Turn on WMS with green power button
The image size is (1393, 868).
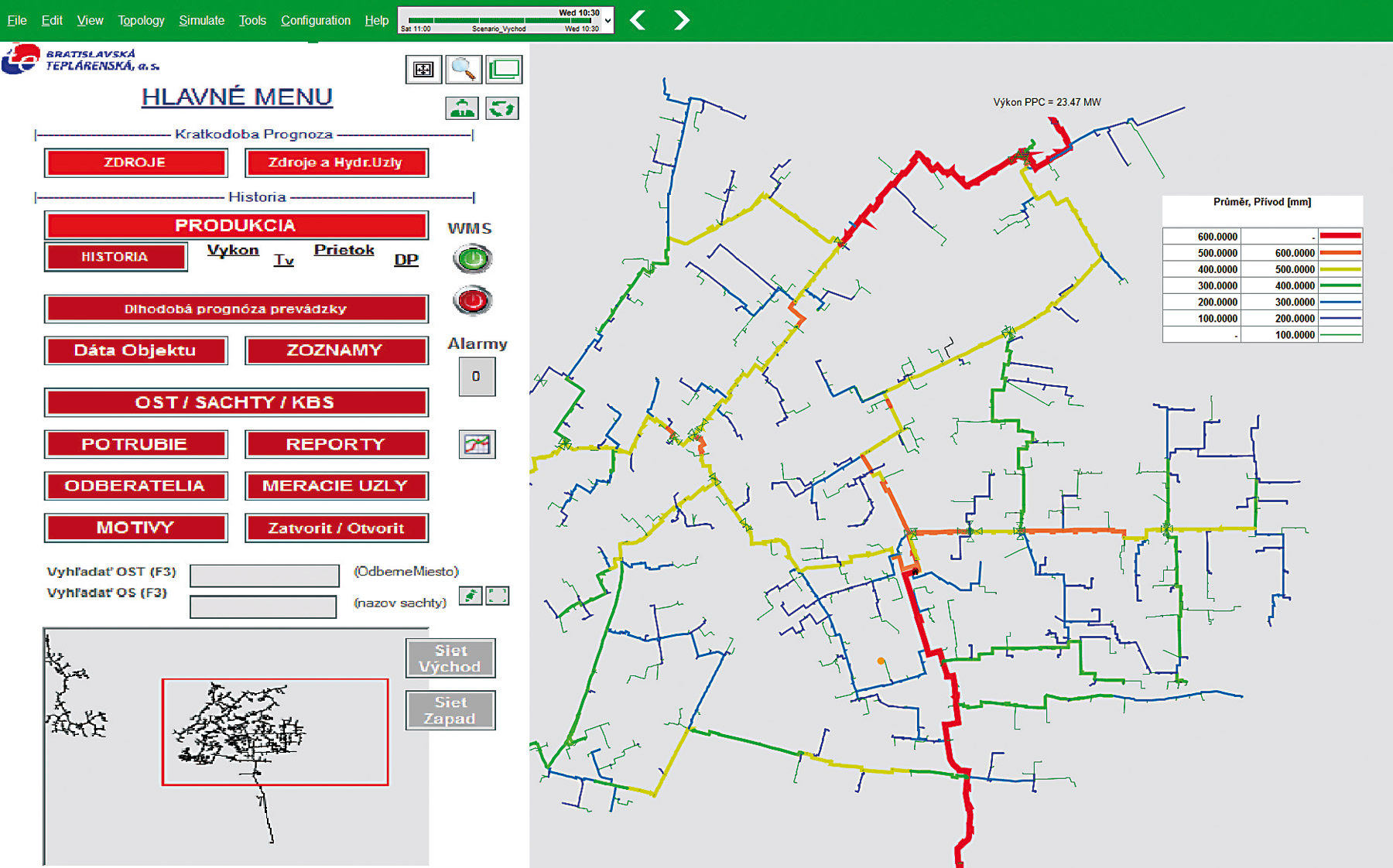(x=472, y=258)
